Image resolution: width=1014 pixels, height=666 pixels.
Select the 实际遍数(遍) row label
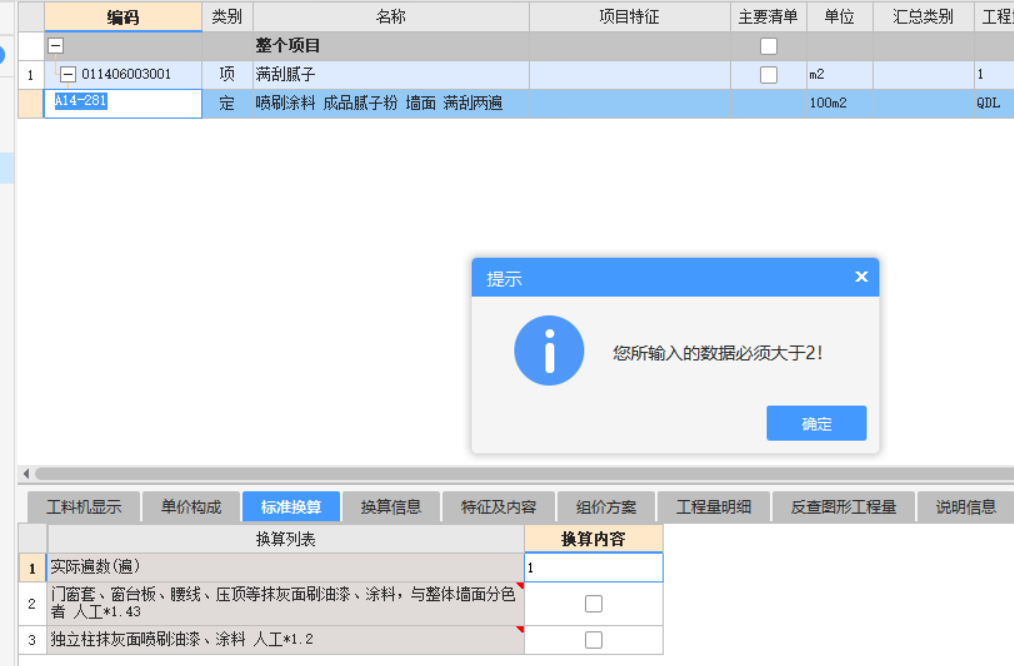[285, 567]
